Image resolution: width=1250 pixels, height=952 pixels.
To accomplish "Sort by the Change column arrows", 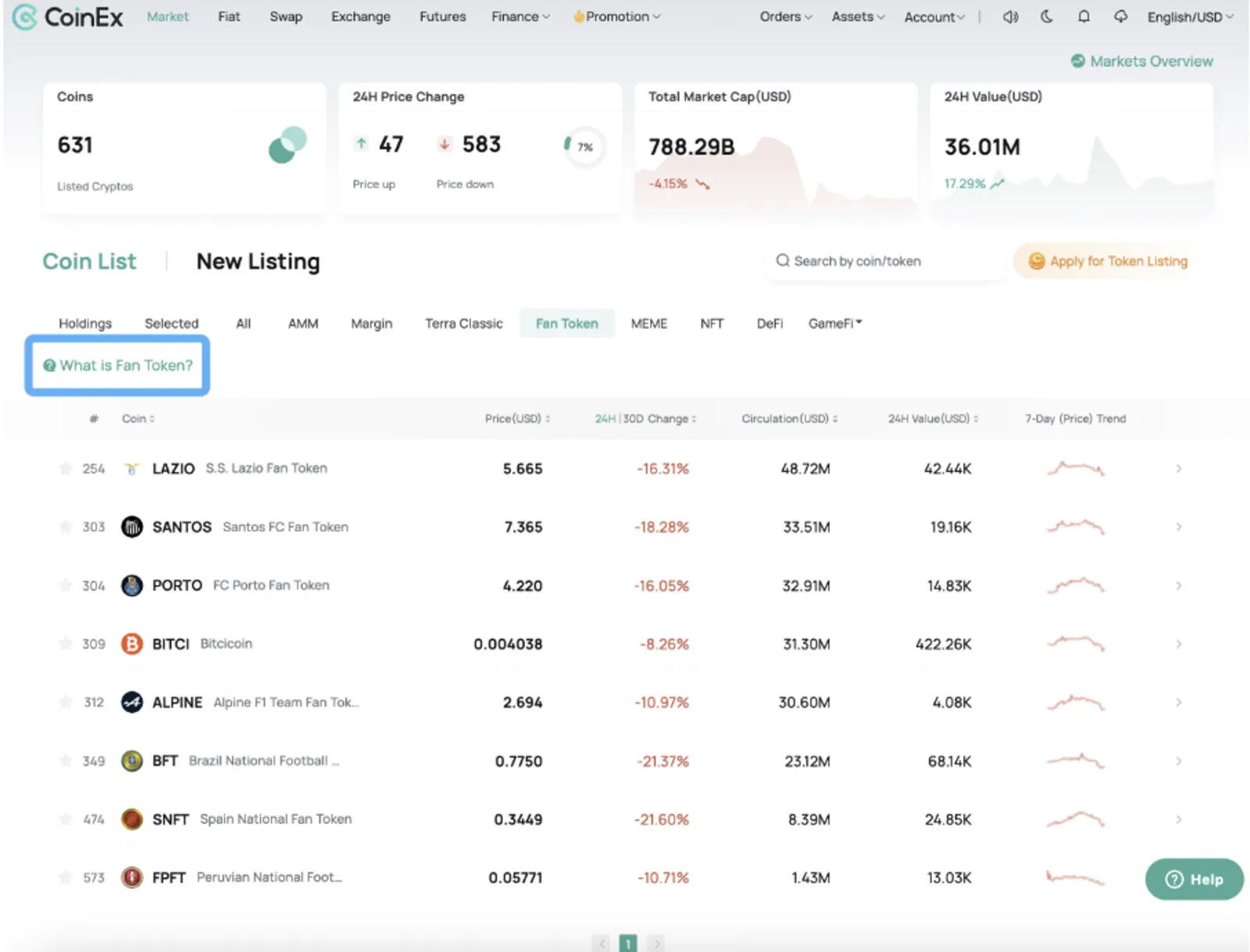I will click(694, 419).
